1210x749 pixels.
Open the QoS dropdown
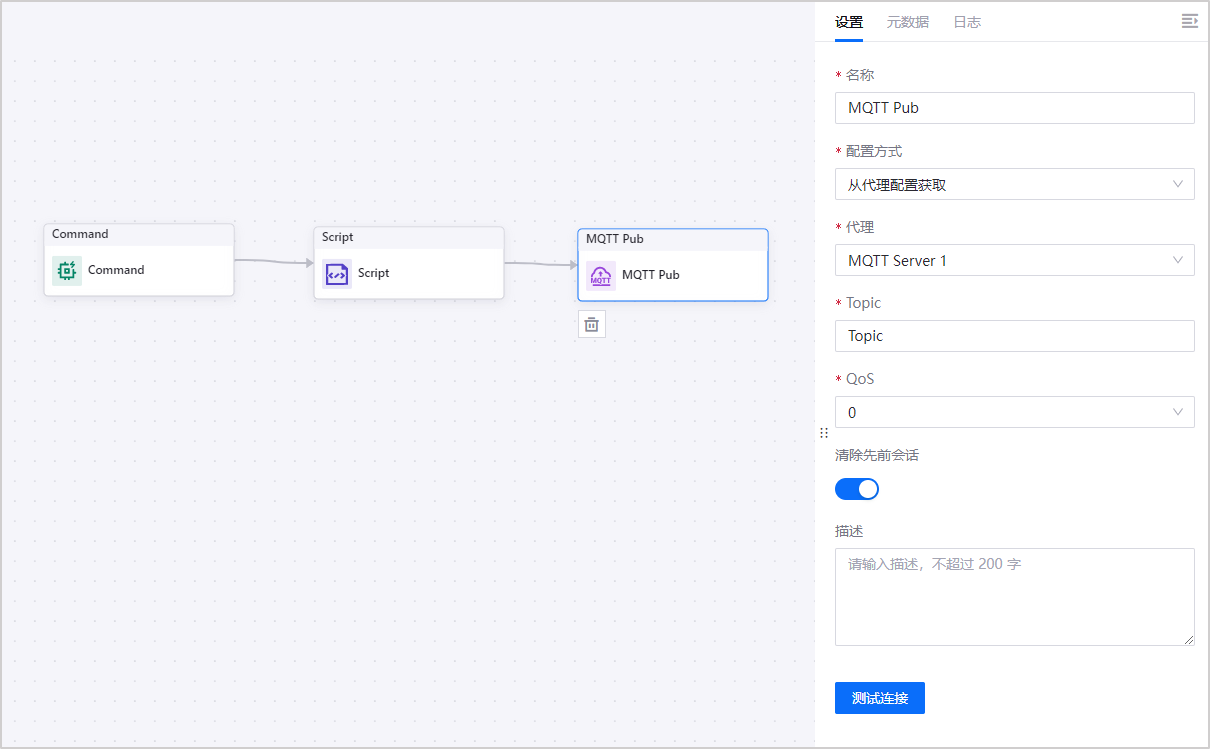tap(1014, 412)
